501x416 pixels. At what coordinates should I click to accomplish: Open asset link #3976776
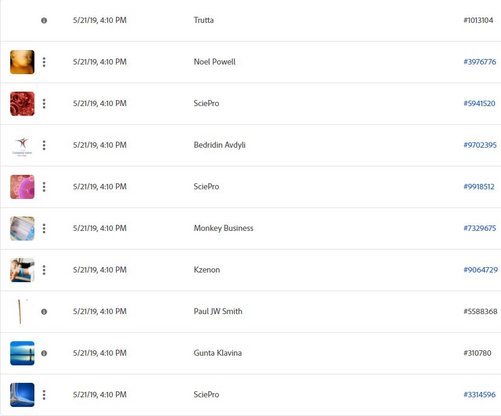480,62
